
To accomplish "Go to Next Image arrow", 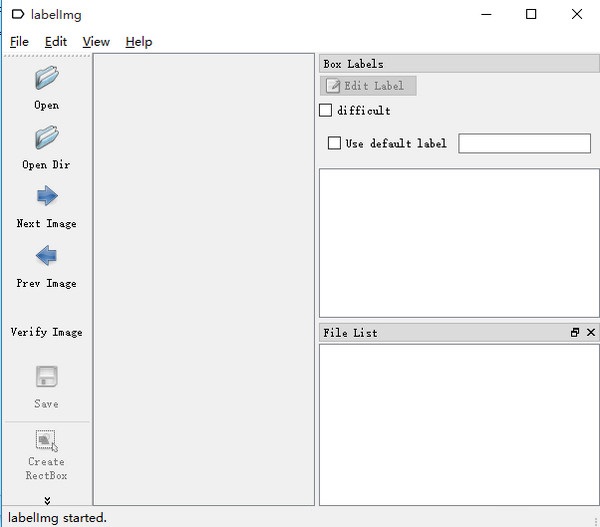I will [x=46, y=197].
